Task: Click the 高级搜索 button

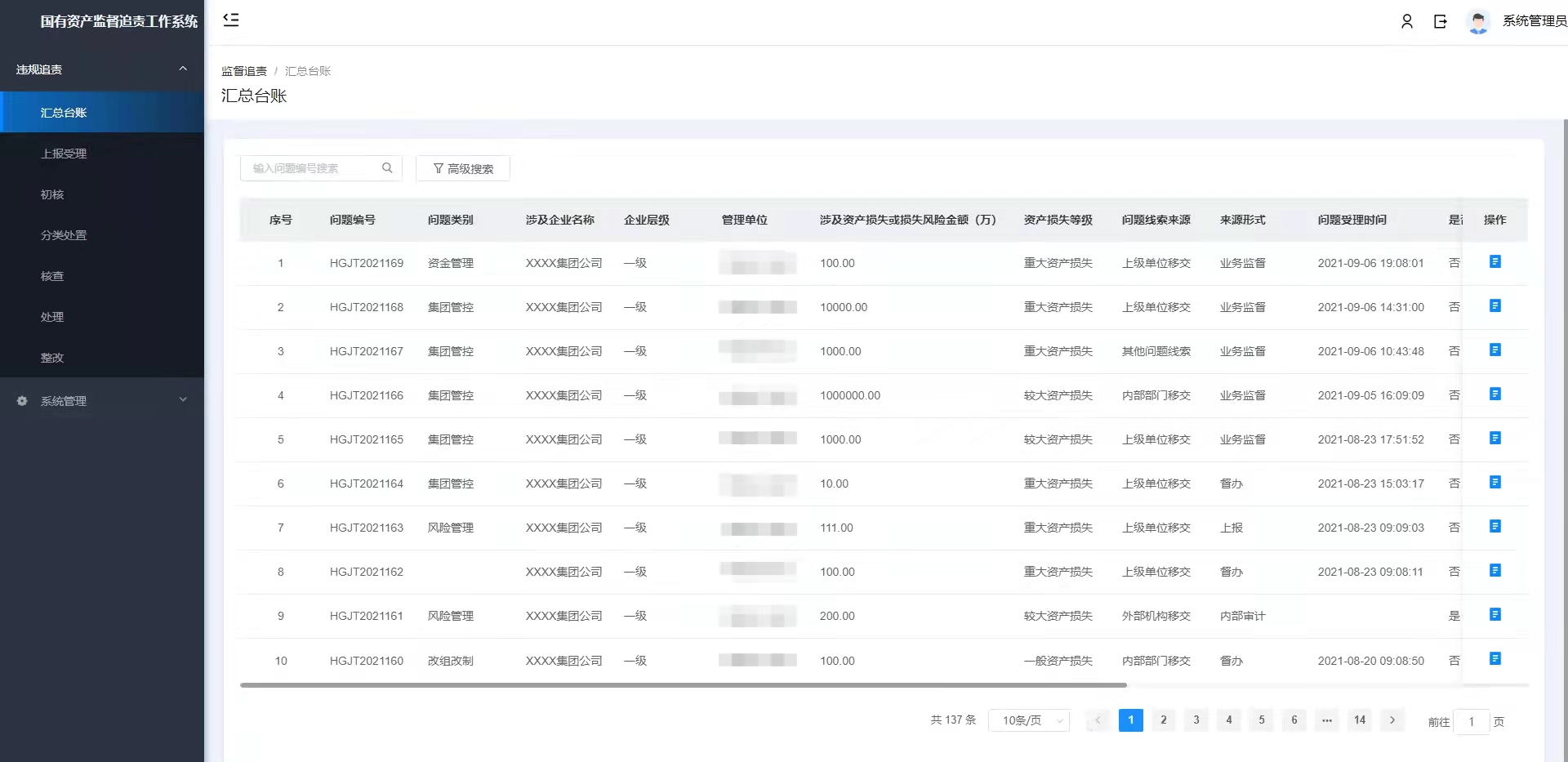Action: [463, 168]
